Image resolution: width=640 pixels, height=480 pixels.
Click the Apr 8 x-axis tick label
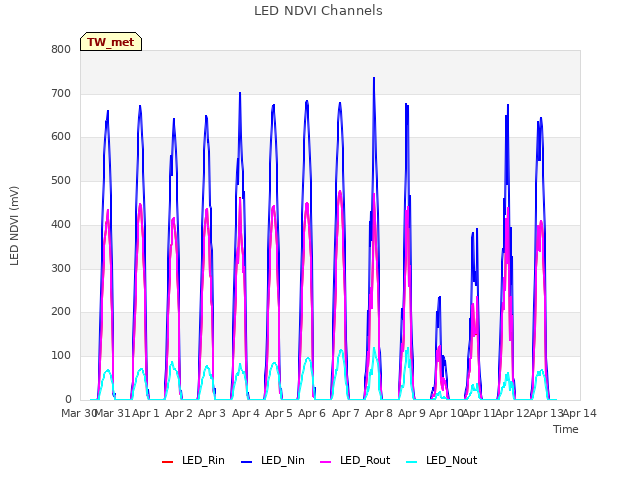(379, 413)
